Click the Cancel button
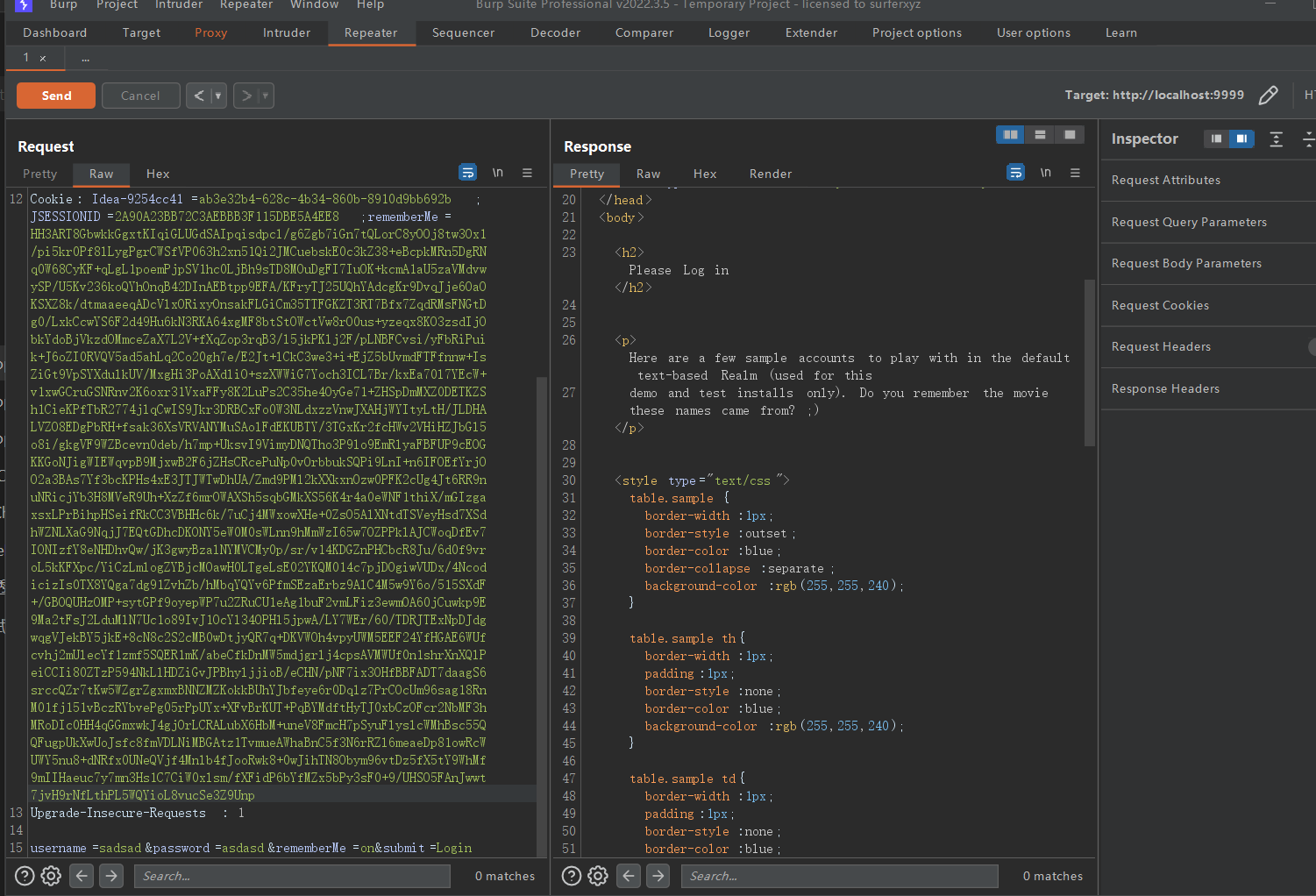The width and height of the screenshot is (1316, 896). tap(140, 96)
